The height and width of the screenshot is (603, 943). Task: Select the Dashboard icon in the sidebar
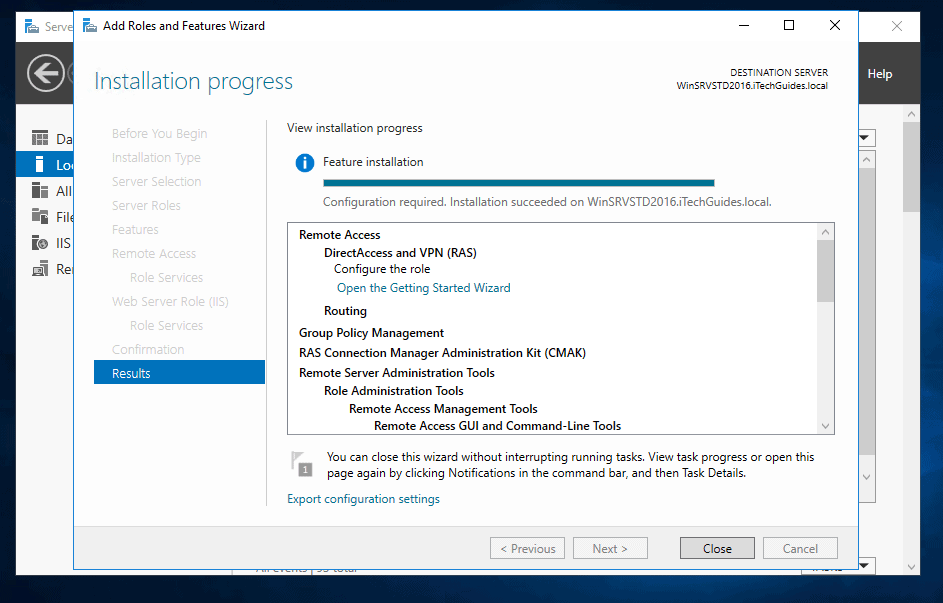point(40,139)
